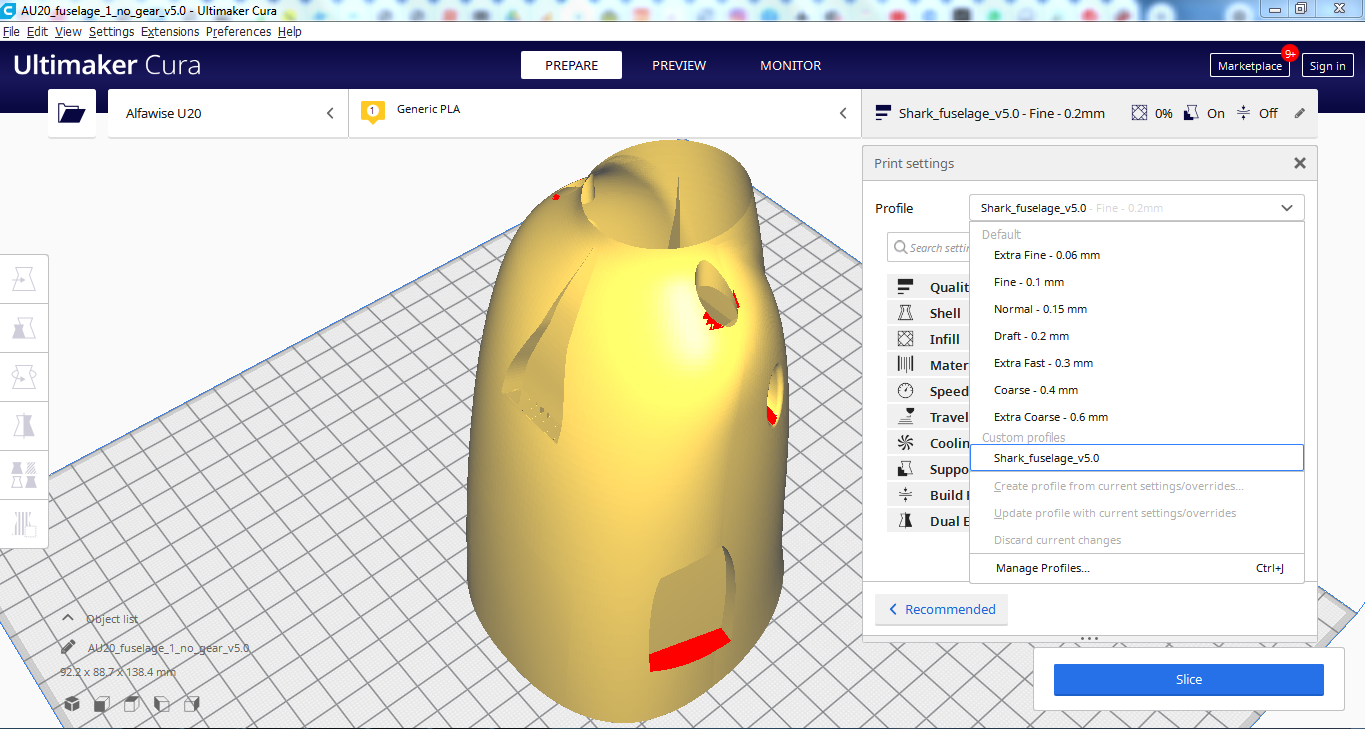Click the Open File folder icon
1365x729 pixels.
coord(72,113)
